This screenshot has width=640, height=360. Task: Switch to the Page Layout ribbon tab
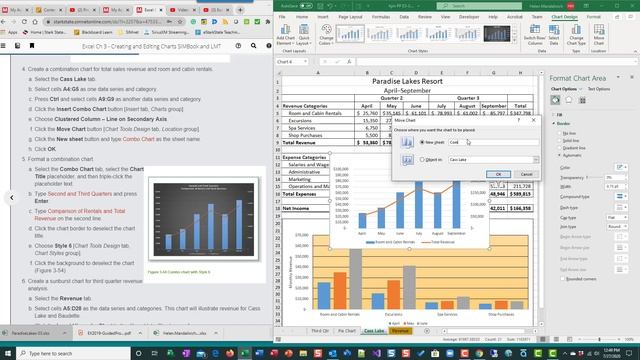point(350,17)
